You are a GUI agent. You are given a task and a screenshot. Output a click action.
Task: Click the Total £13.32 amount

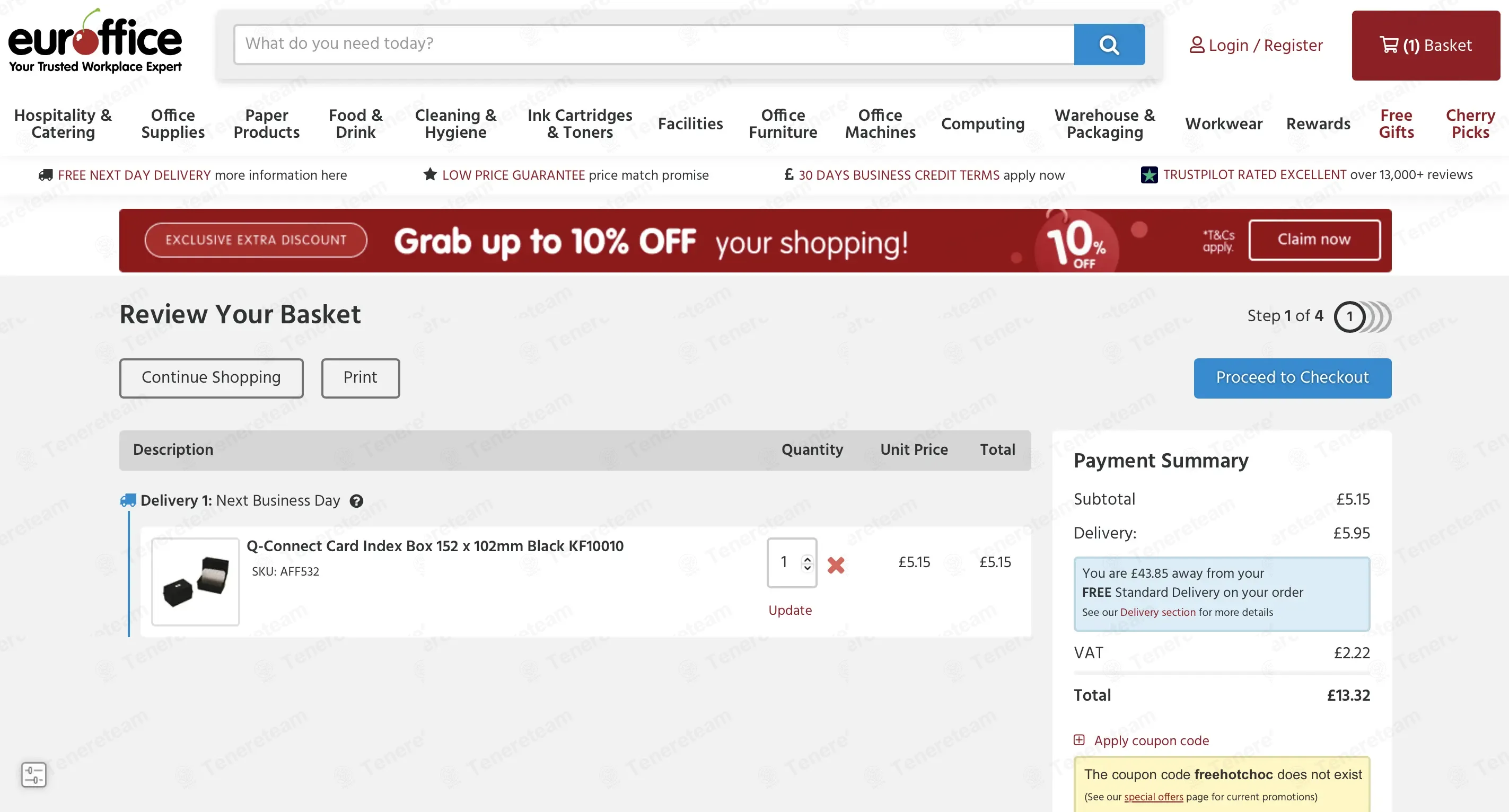pyautogui.click(x=1348, y=695)
